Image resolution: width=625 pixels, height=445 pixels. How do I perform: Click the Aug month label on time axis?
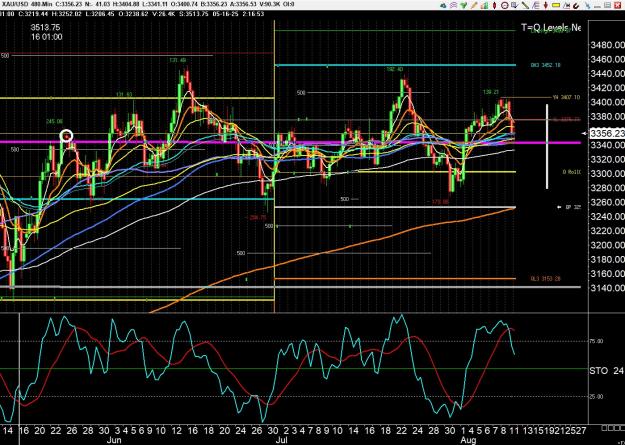point(469,441)
